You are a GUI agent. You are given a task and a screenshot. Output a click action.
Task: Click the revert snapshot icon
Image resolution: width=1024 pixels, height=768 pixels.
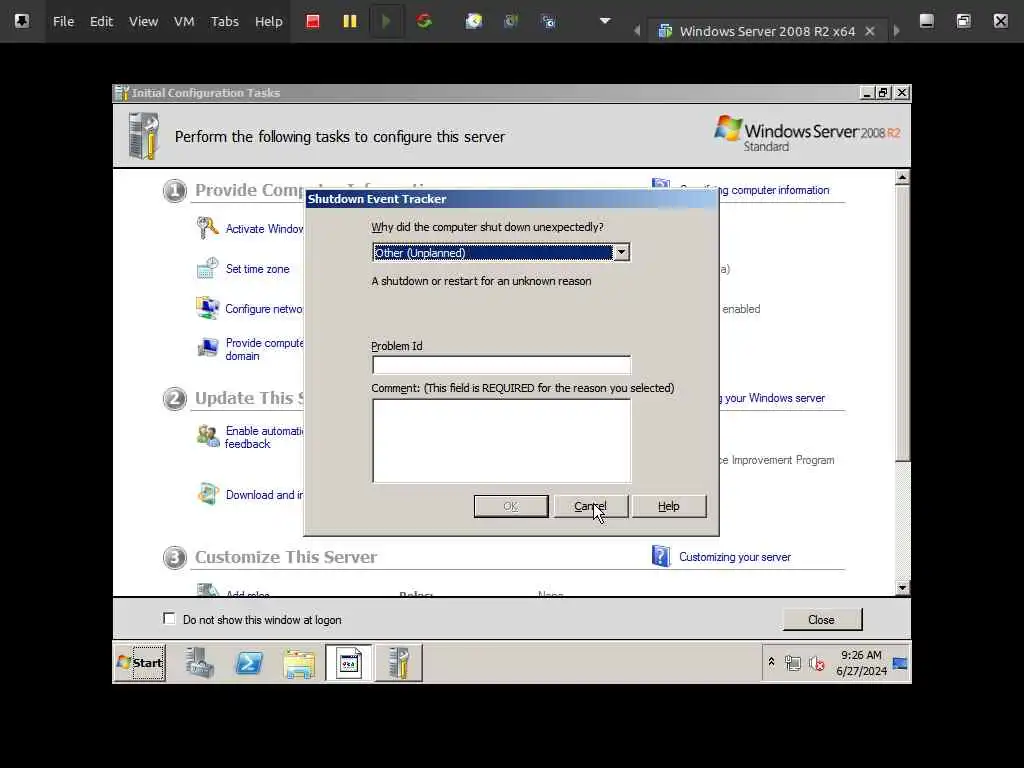(x=511, y=22)
